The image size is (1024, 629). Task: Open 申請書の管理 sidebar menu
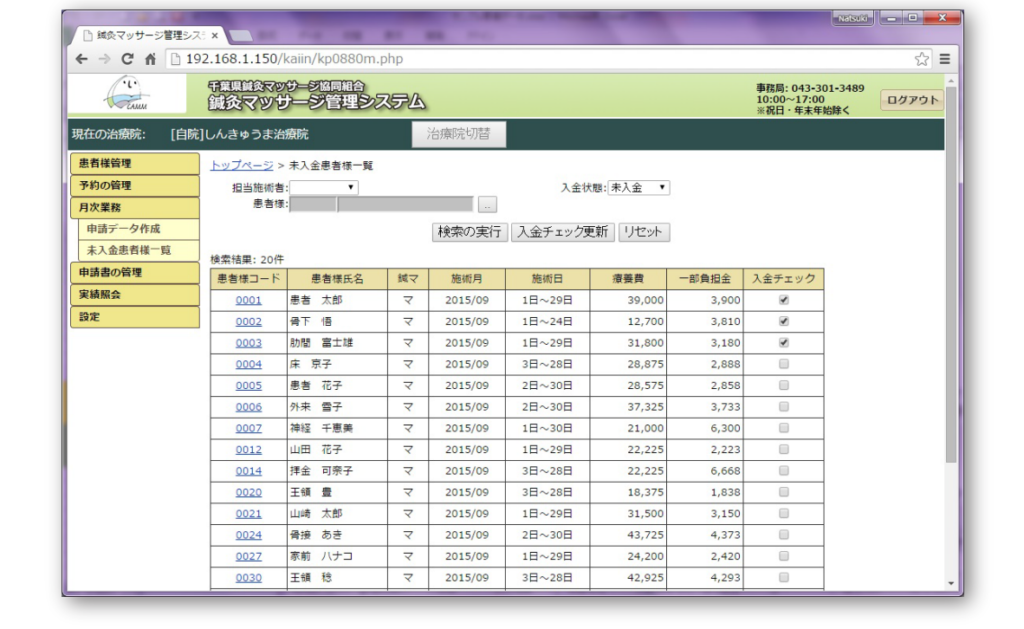click(135, 272)
